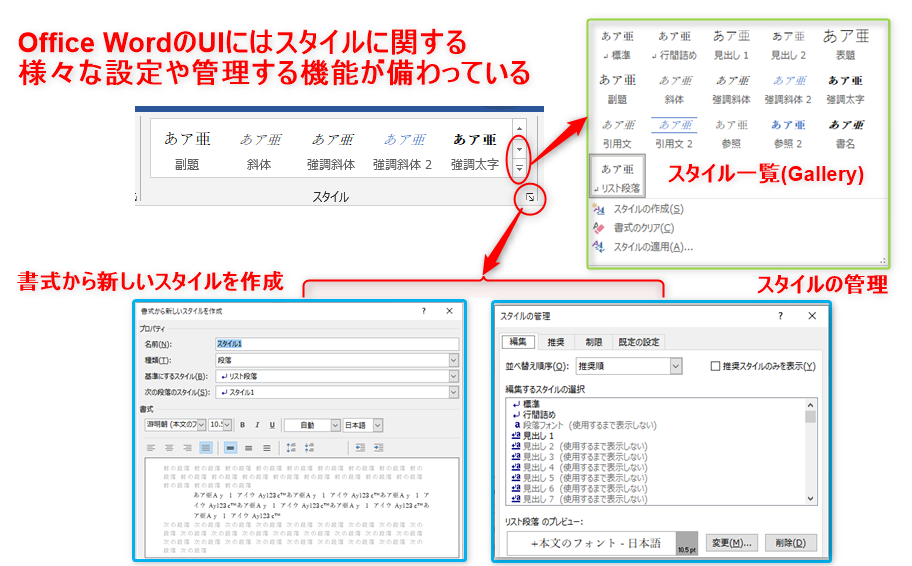Switch to the 推奨 tab
Image resolution: width=912 pixels, height=566 pixels.
[556, 342]
